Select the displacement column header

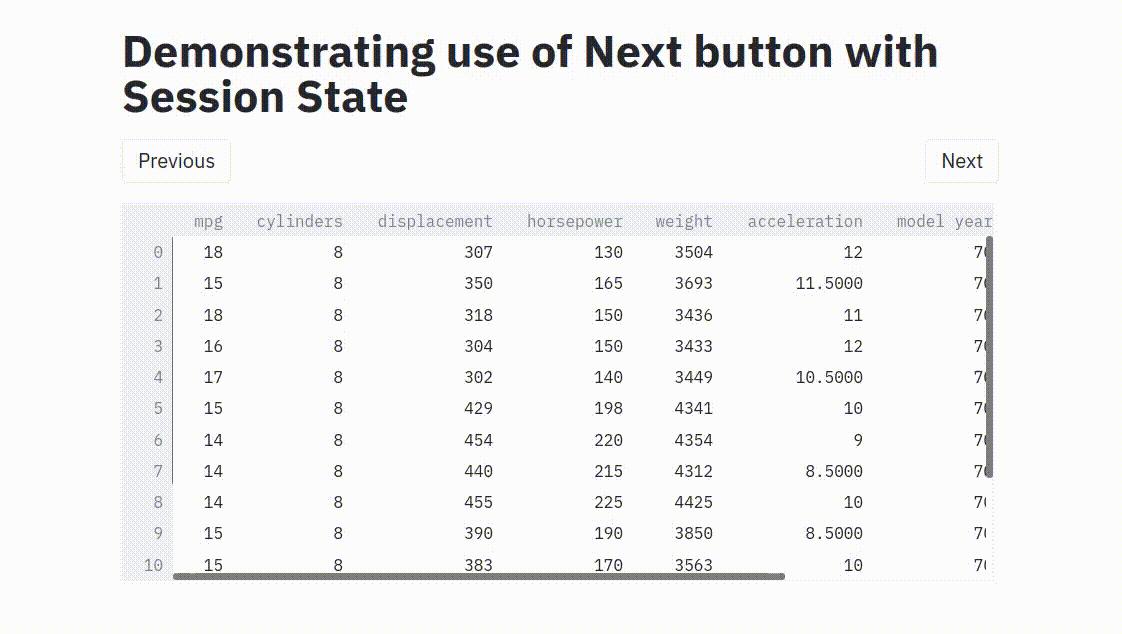(x=434, y=221)
